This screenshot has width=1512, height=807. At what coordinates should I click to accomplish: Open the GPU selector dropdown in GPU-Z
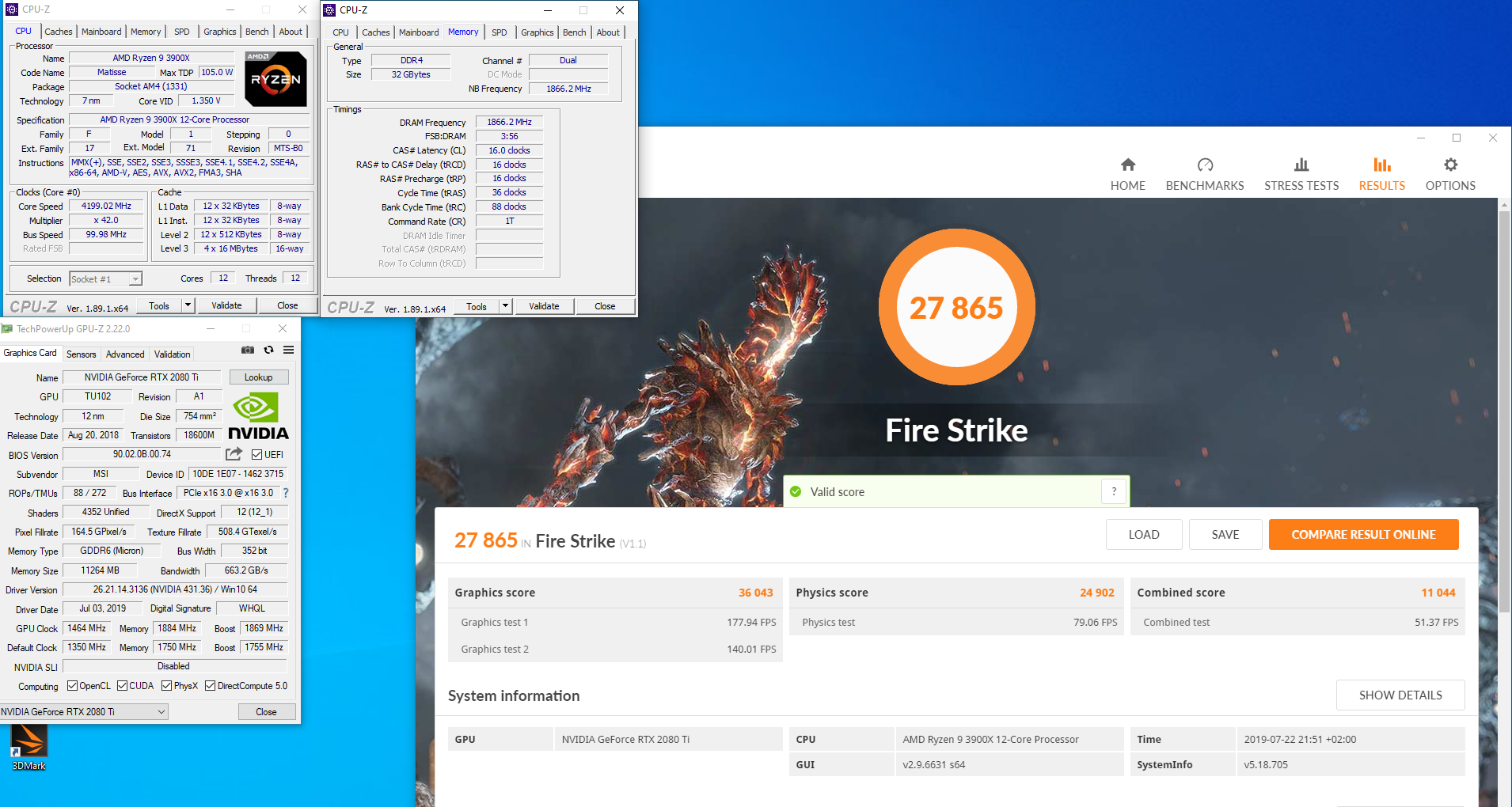click(x=84, y=712)
